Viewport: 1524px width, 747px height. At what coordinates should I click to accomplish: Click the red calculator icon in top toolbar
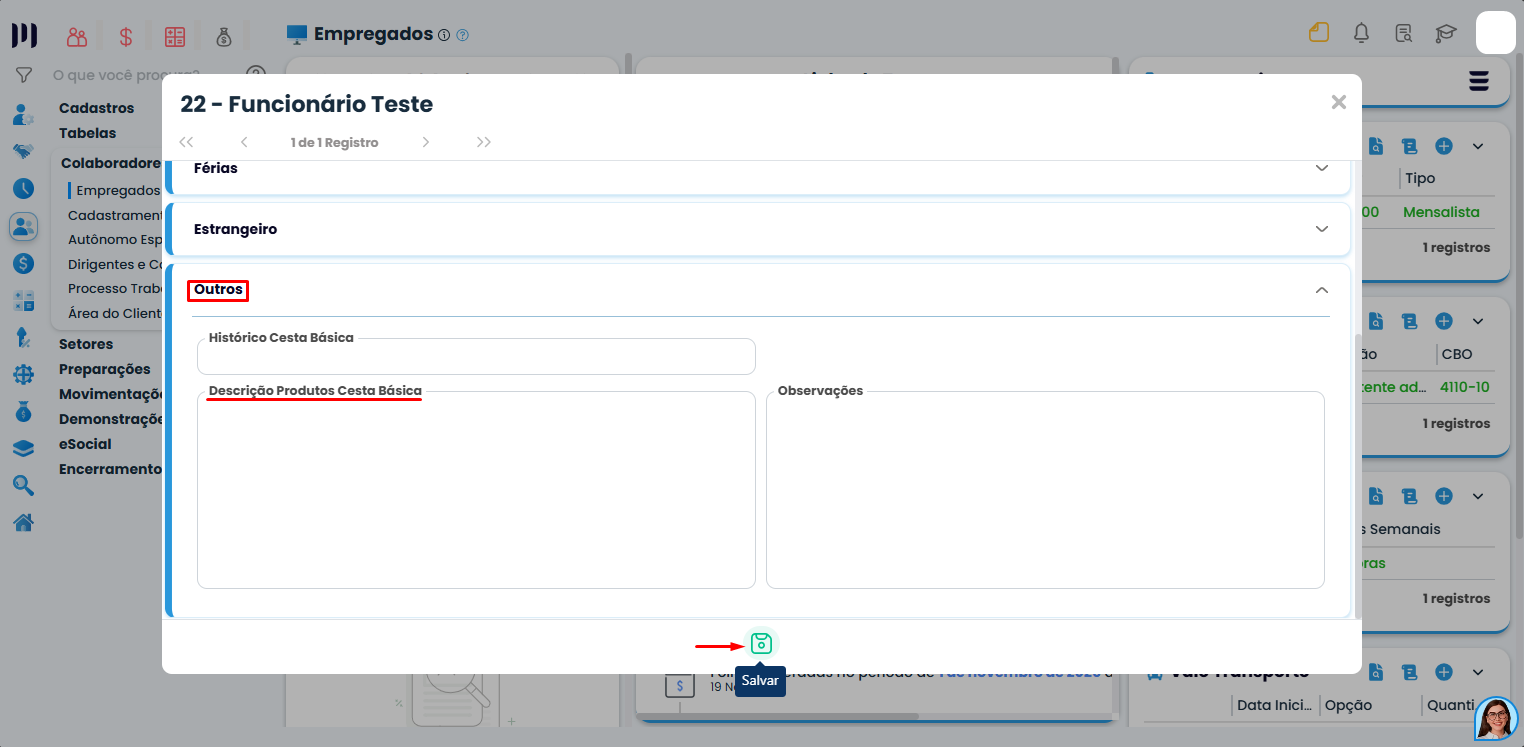click(175, 37)
